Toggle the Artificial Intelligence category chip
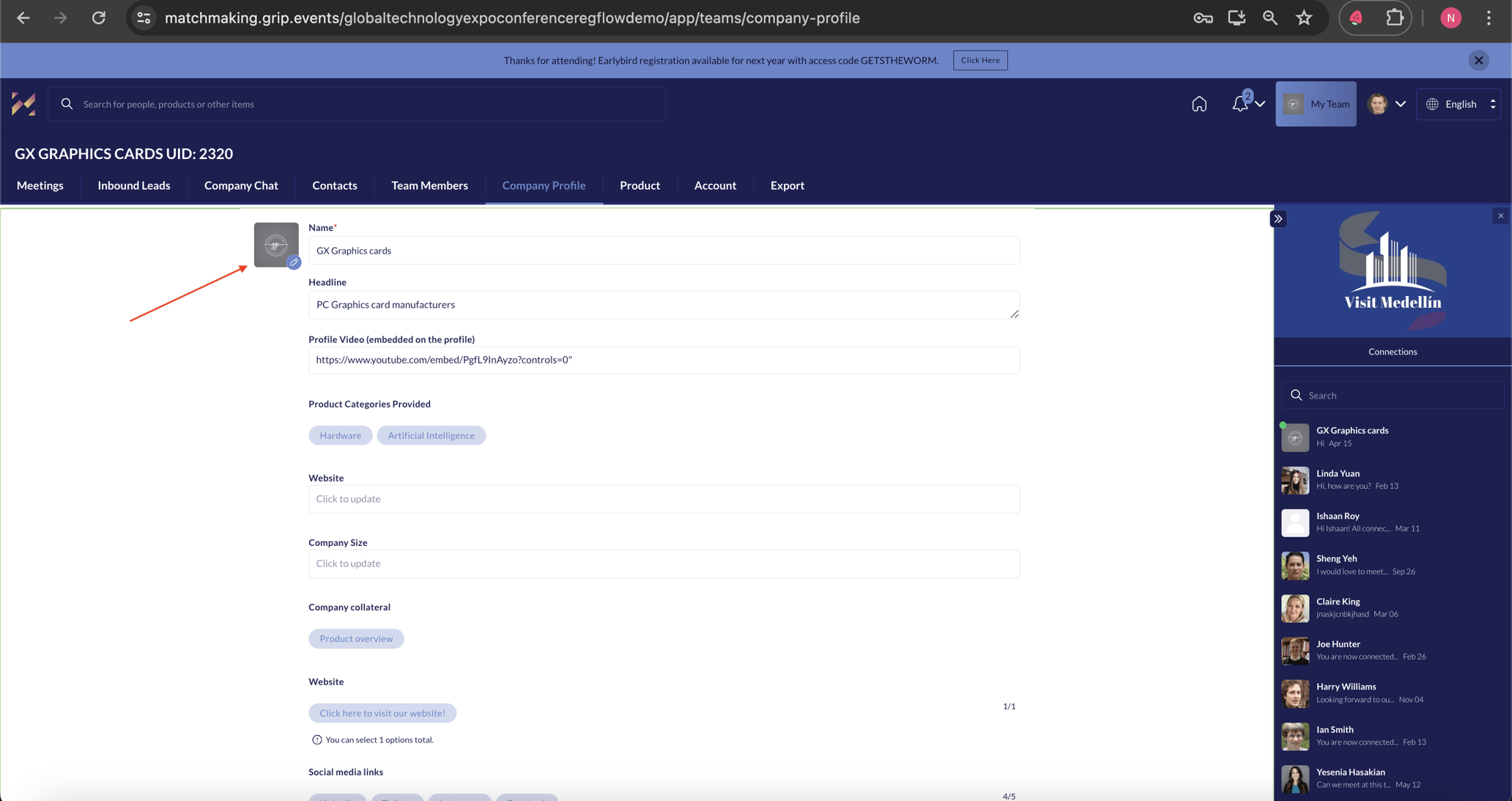The width and height of the screenshot is (1512, 801). pos(431,435)
